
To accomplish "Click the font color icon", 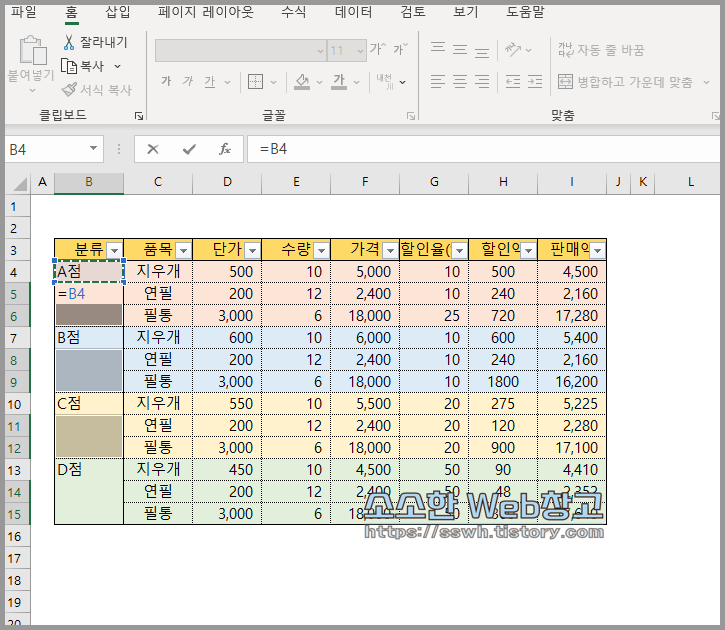I will 339,82.
